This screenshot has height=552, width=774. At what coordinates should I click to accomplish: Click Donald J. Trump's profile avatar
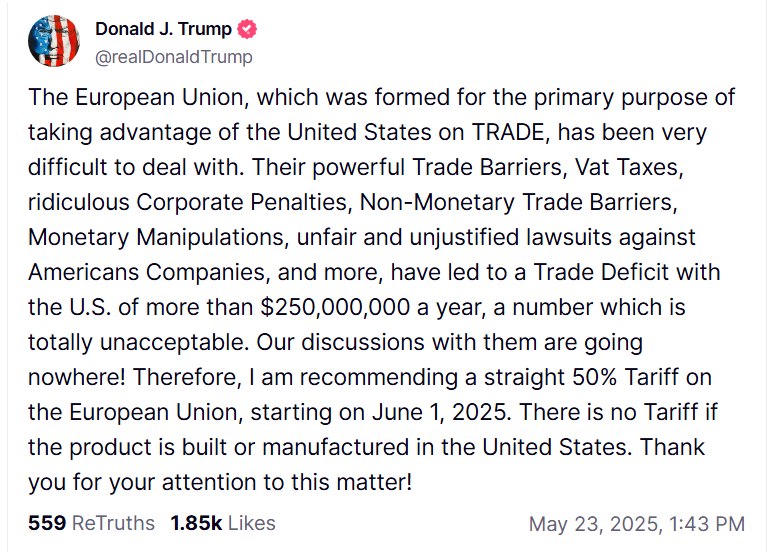pyautogui.click(x=54, y=41)
